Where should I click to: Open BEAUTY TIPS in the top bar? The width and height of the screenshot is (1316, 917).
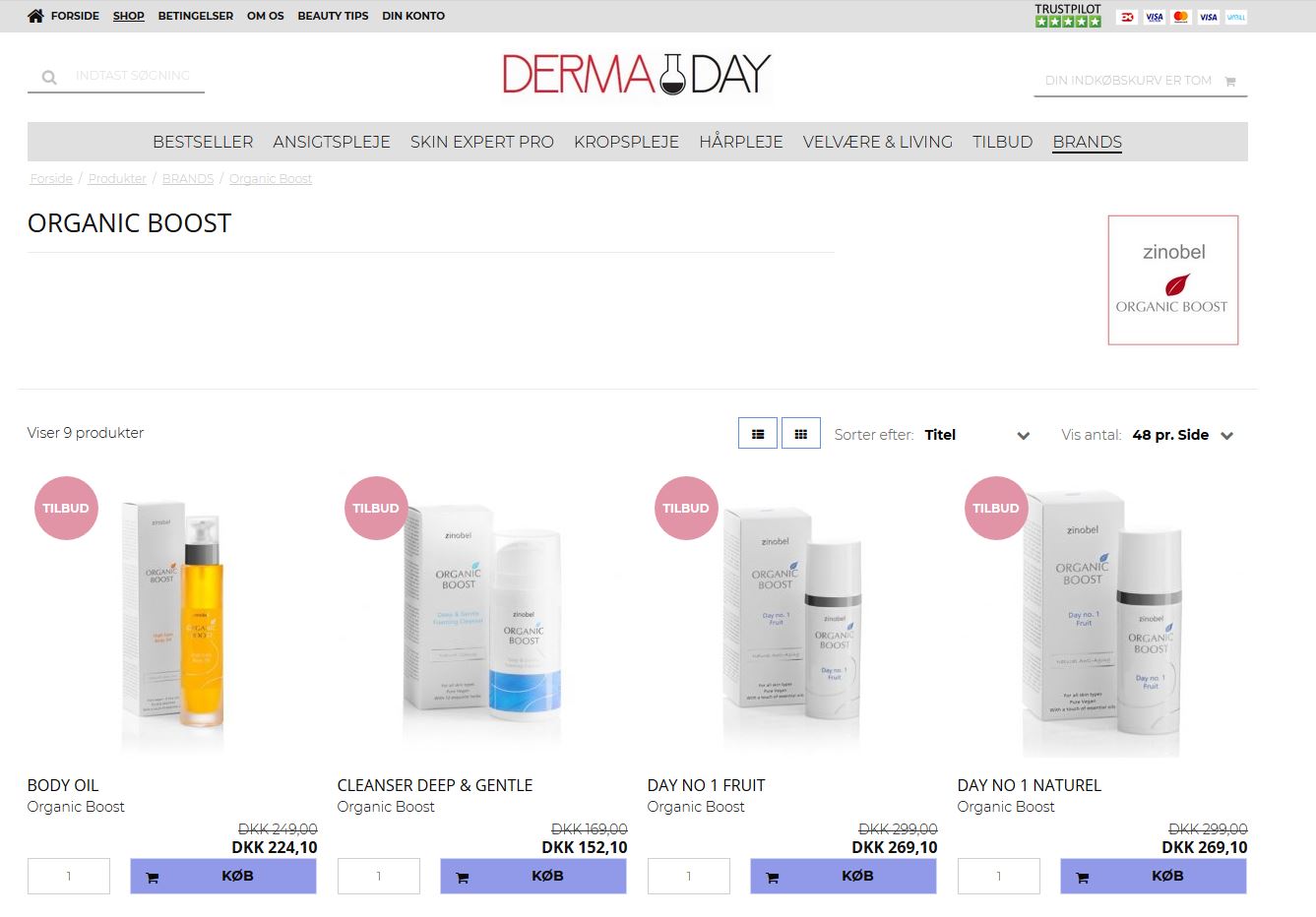pyautogui.click(x=333, y=16)
